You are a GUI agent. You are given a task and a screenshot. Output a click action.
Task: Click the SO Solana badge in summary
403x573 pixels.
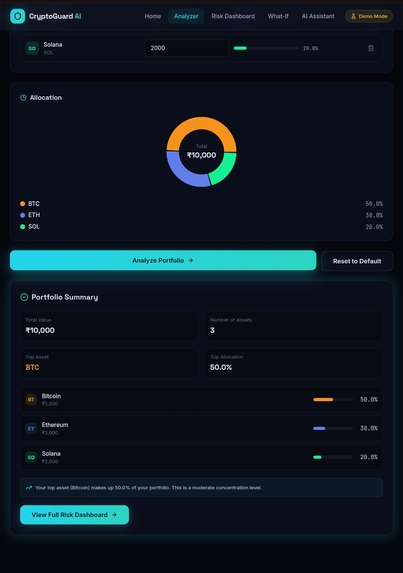(x=31, y=457)
